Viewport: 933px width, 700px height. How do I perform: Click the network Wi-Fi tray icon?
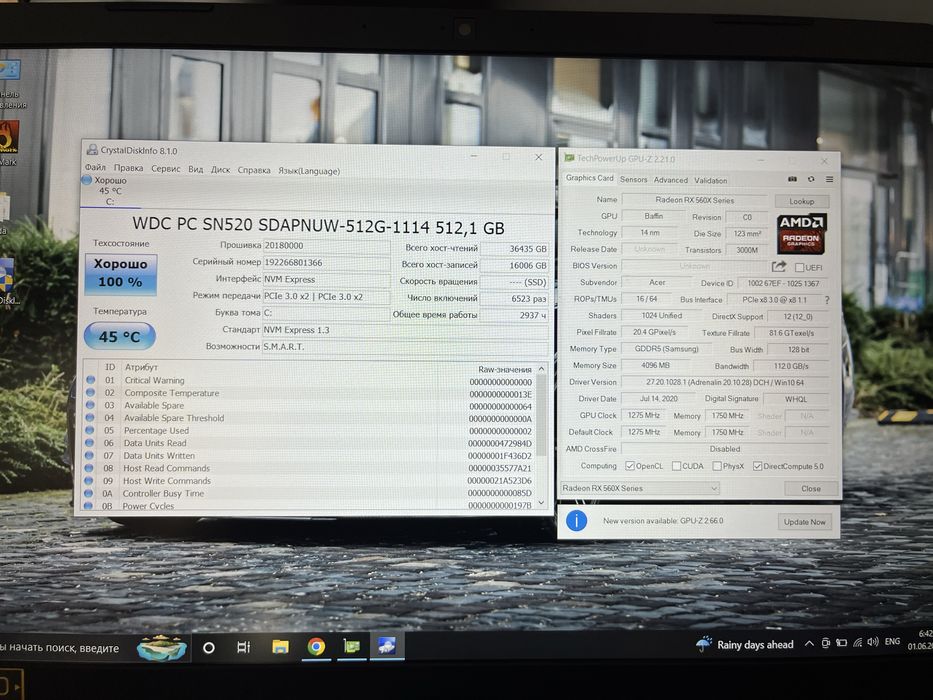pyautogui.click(x=857, y=642)
